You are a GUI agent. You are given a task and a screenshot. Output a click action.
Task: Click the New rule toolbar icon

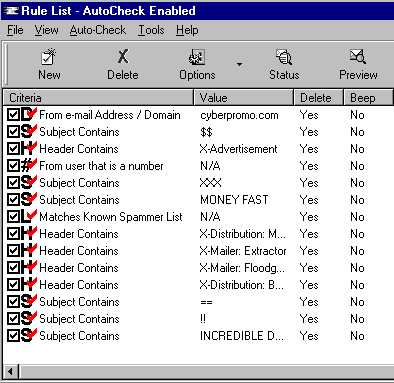click(x=49, y=57)
